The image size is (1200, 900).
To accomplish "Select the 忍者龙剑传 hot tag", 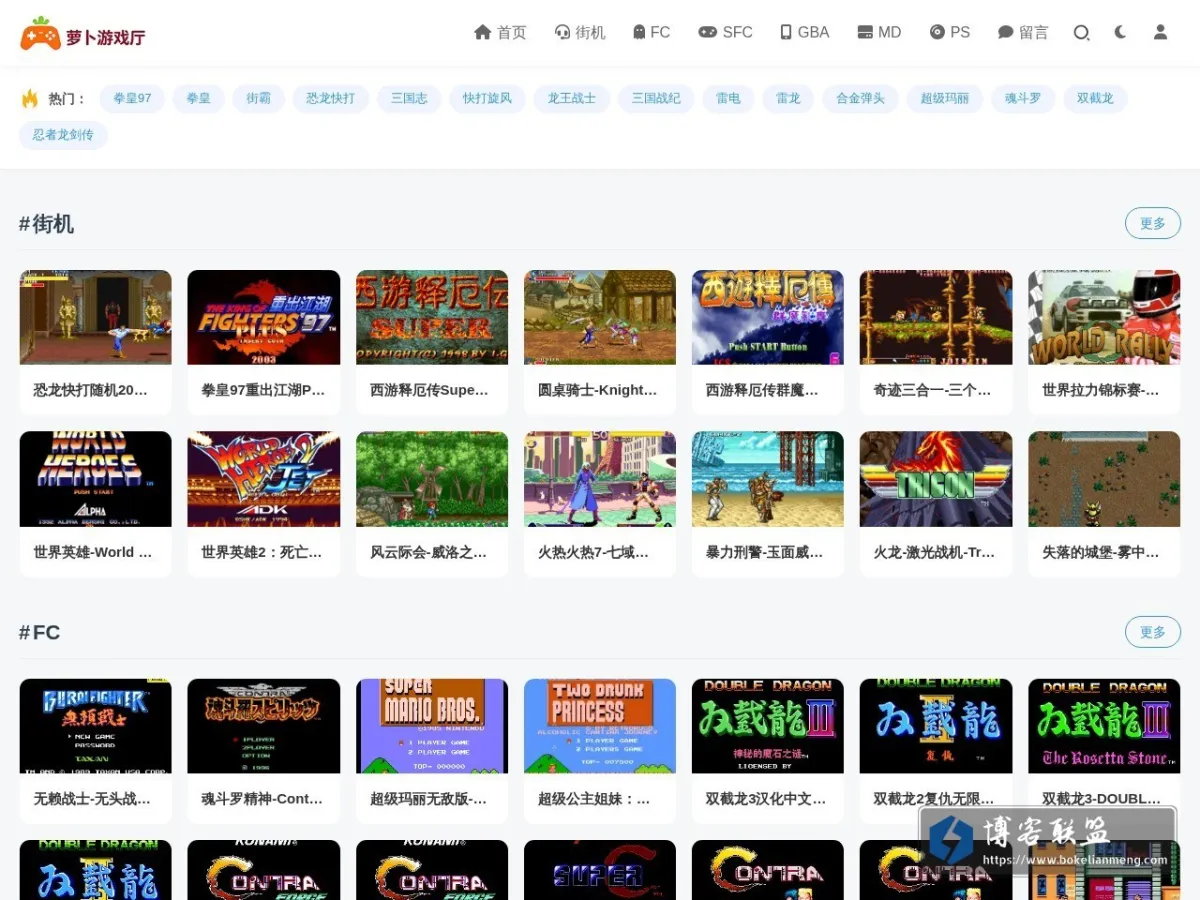I will 63,135.
